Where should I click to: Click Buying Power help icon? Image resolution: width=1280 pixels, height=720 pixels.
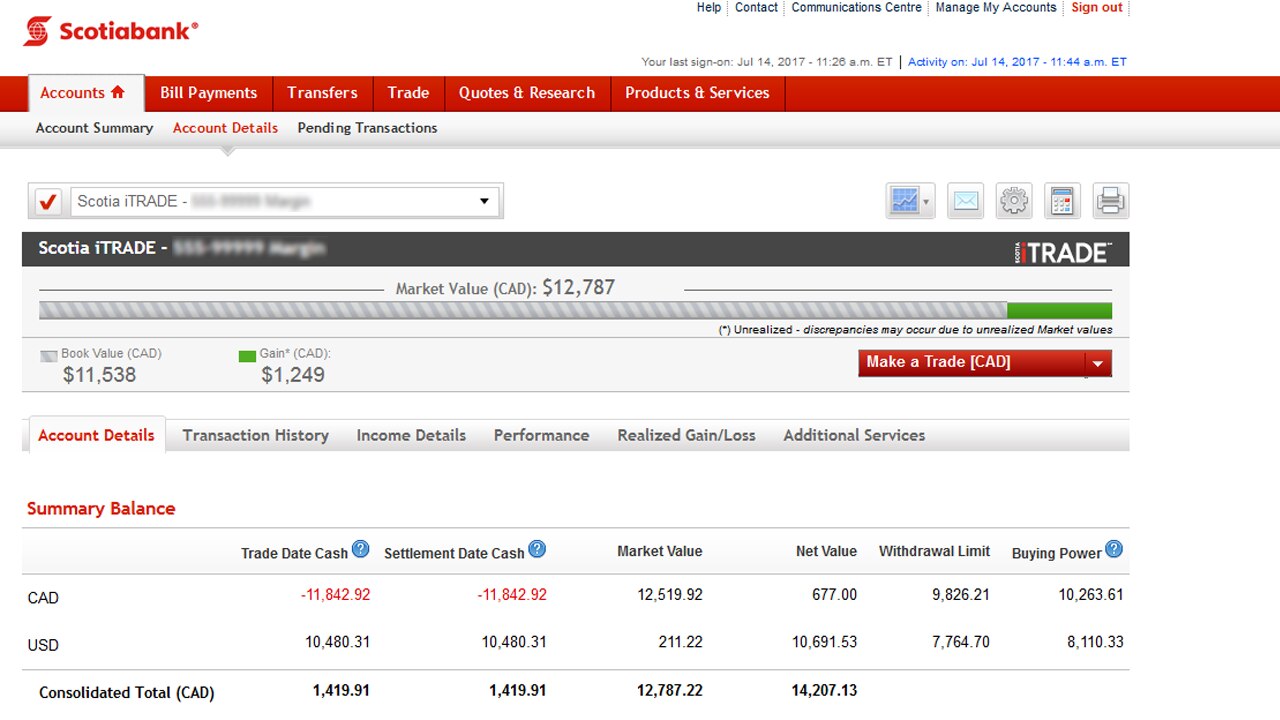[x=1114, y=549]
